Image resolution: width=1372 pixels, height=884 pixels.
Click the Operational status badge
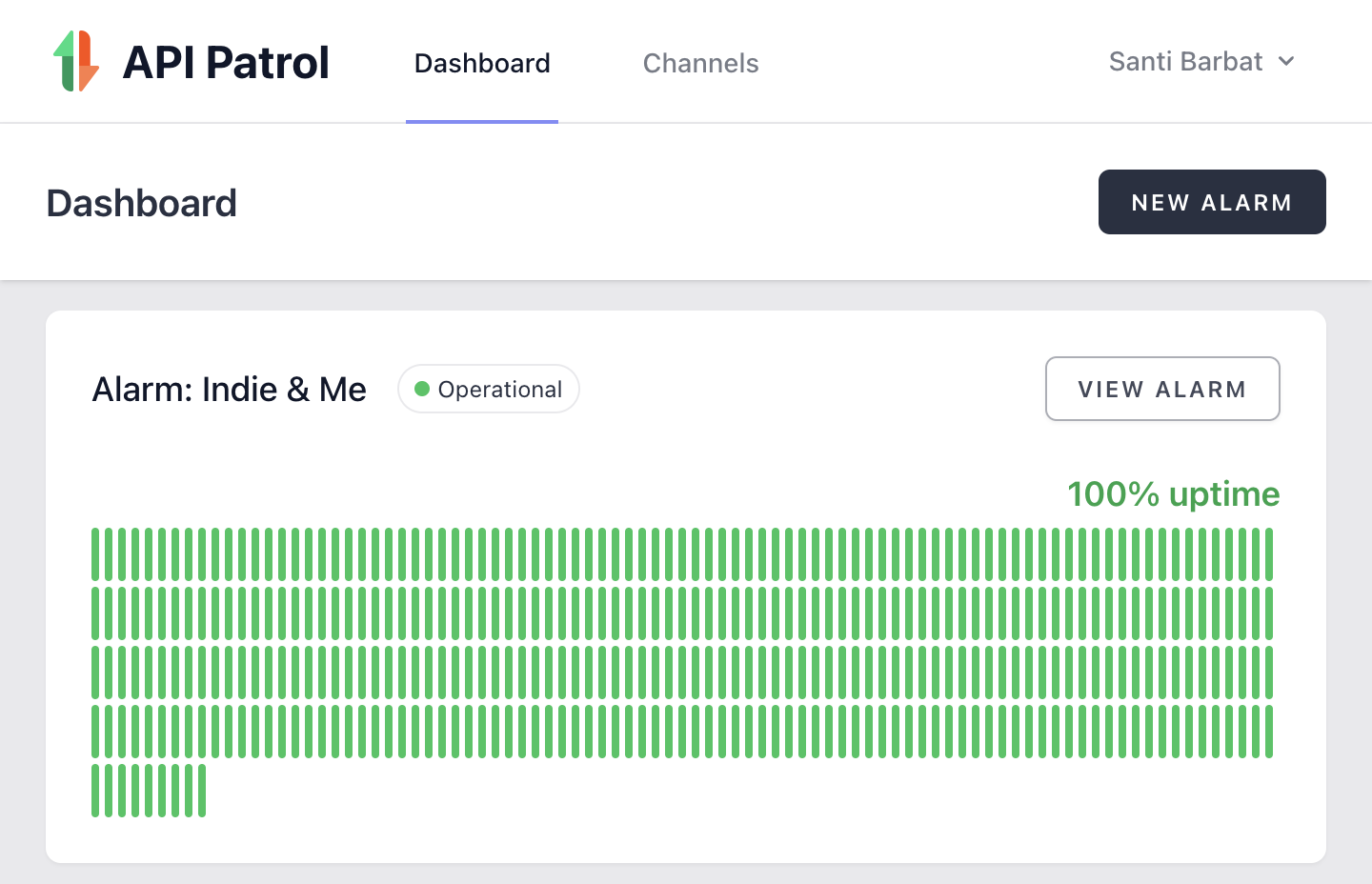tap(489, 389)
